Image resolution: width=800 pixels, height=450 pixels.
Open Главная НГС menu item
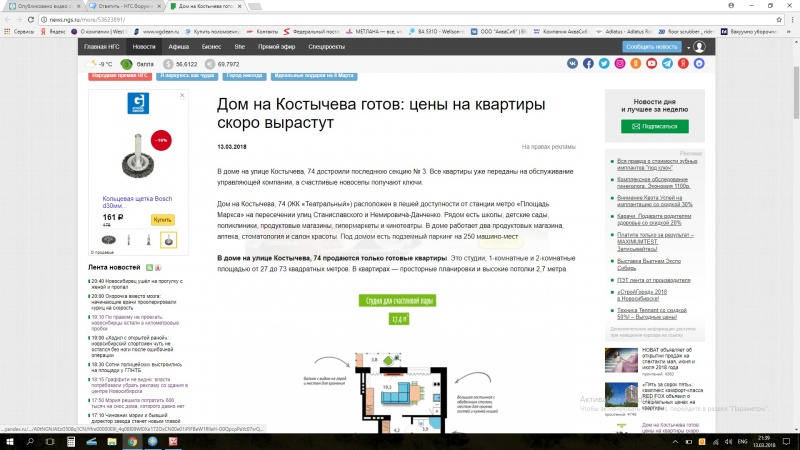(x=102, y=46)
